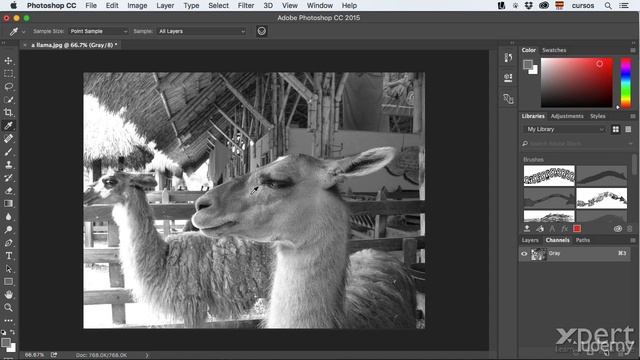Select the Blur tool
Screen dimensions: 640x360
(x=8, y=217)
